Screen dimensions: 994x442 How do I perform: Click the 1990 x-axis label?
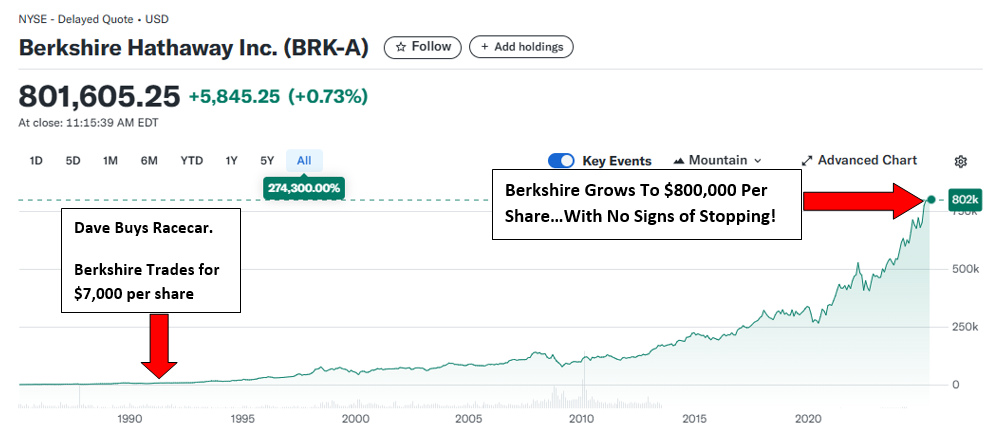129,419
